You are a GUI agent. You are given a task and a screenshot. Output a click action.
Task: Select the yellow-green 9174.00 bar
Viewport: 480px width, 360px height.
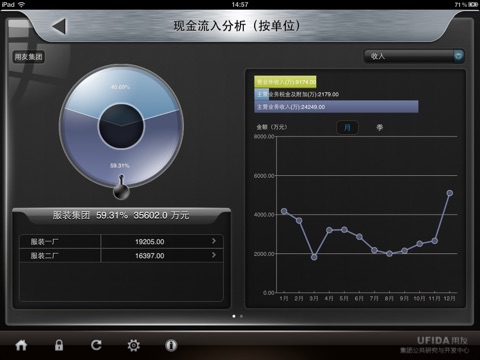pyautogui.click(x=285, y=82)
